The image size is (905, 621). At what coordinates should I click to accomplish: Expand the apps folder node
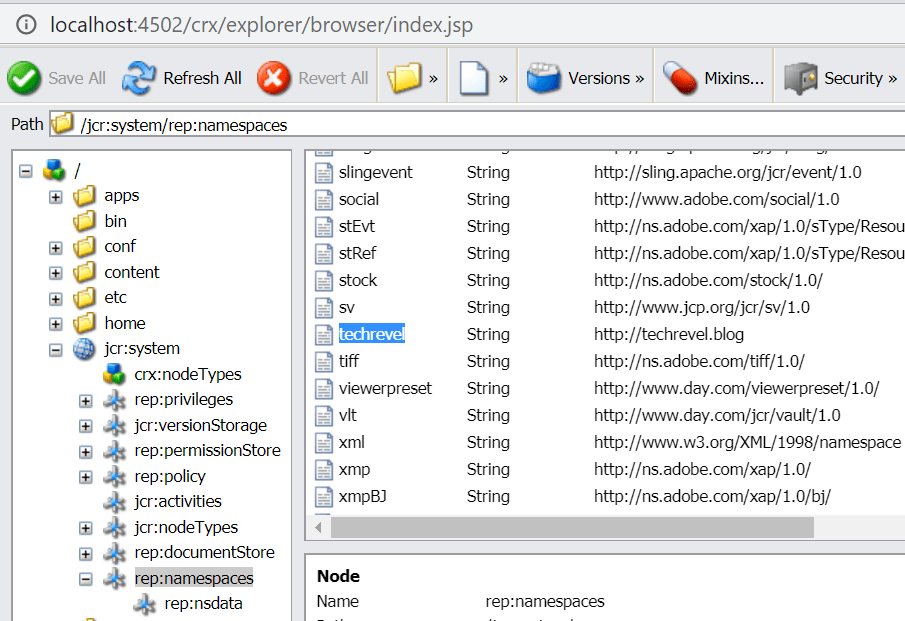[x=56, y=196]
